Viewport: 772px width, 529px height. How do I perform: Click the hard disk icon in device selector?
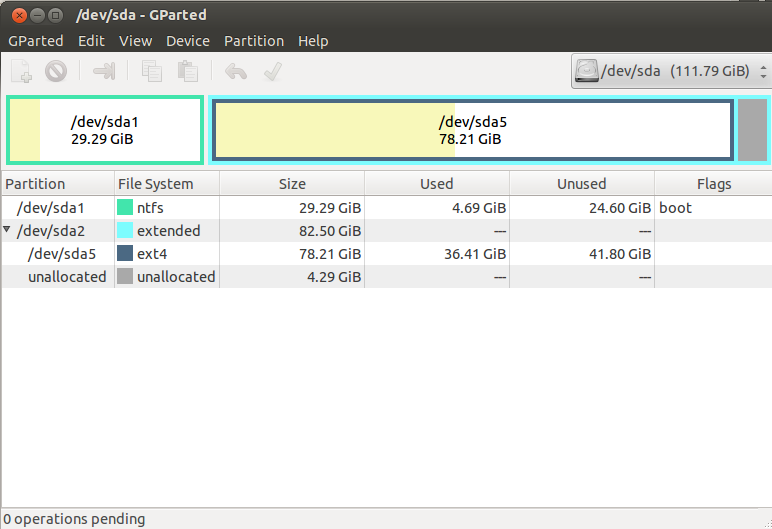[587, 72]
